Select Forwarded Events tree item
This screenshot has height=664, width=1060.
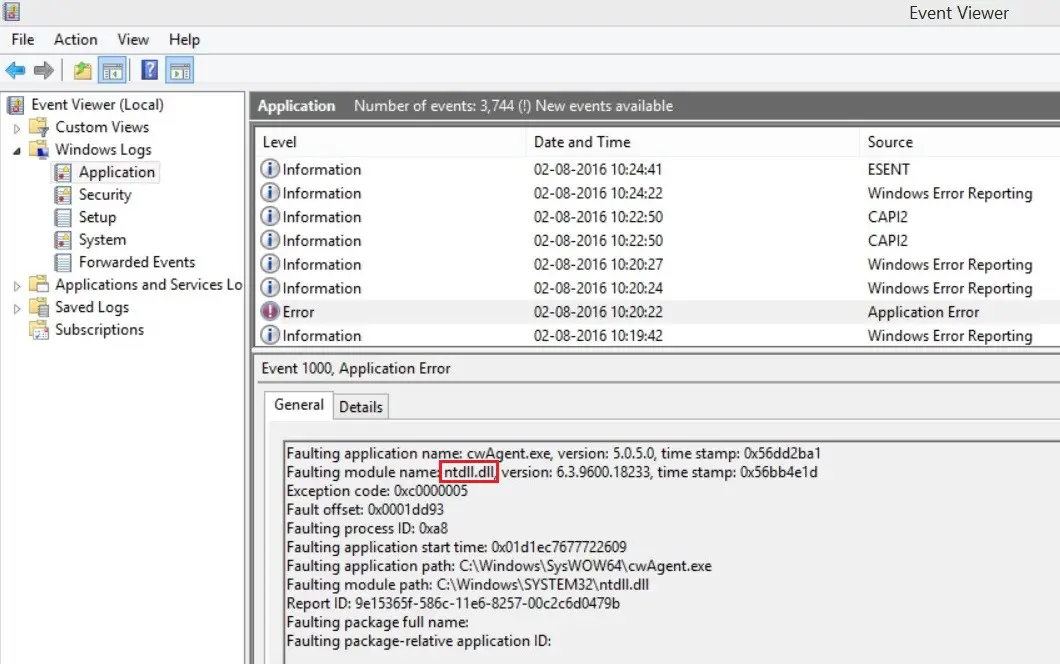[x=137, y=262]
